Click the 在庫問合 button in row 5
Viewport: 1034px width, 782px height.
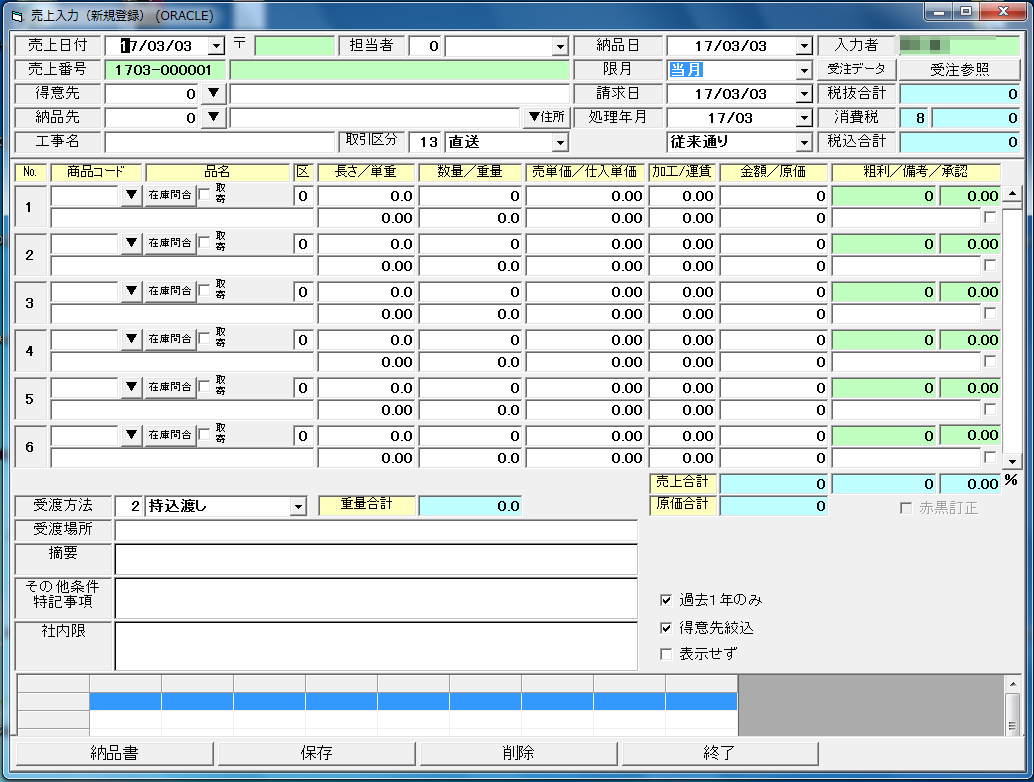click(170, 387)
